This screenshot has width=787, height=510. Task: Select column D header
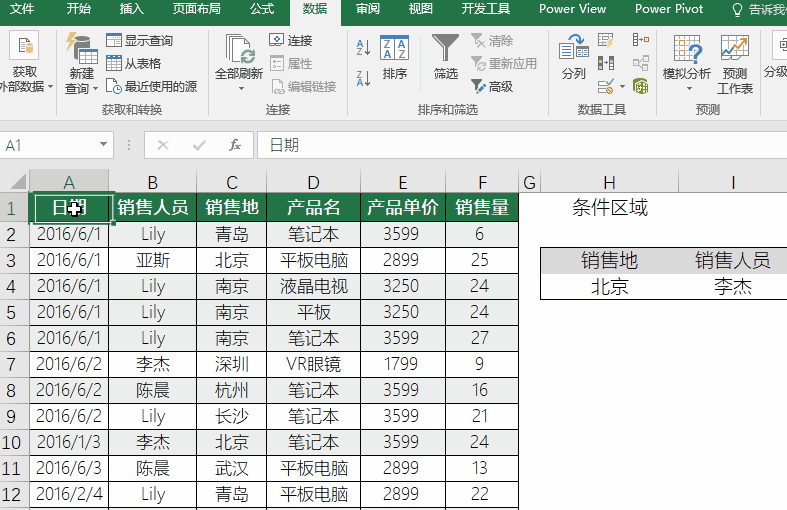[x=313, y=182]
